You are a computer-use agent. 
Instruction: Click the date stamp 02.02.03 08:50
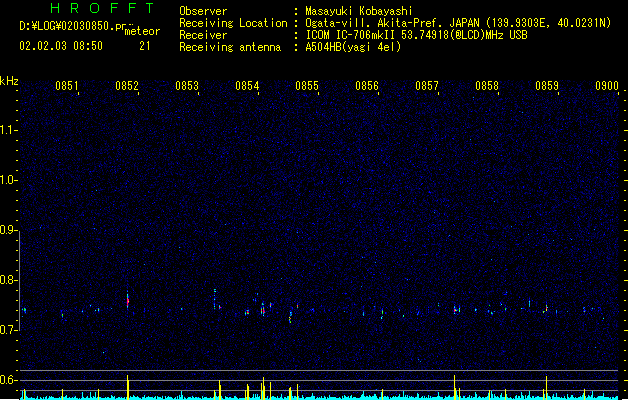pyautogui.click(x=61, y=46)
